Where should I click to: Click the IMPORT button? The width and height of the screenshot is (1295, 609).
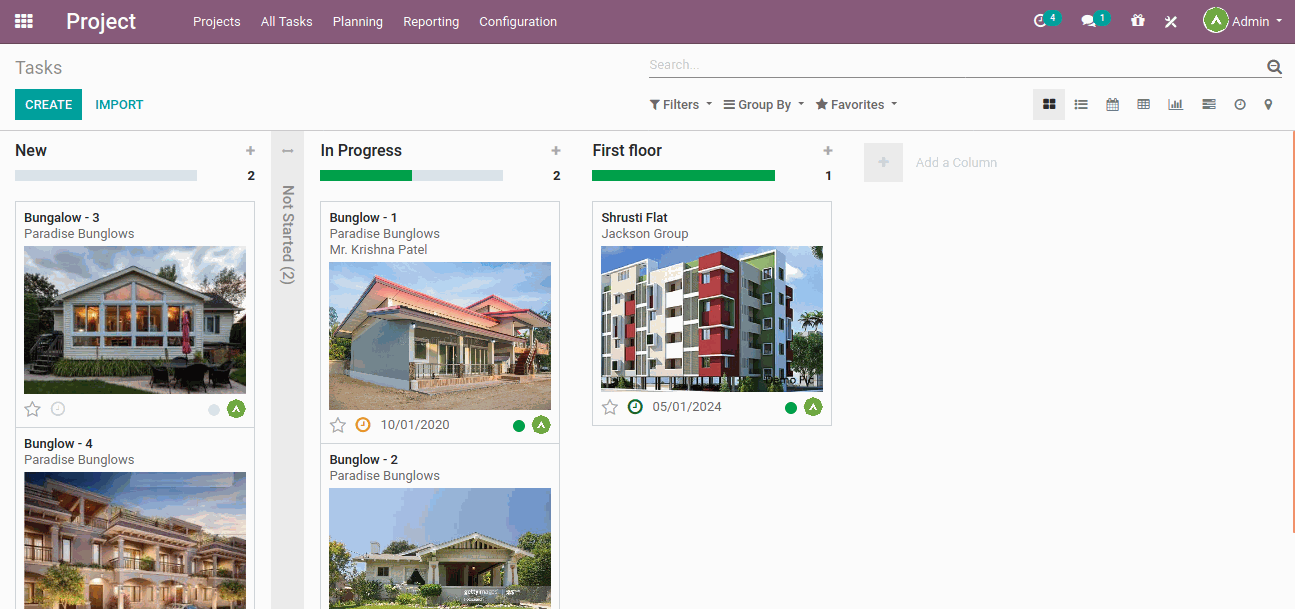[119, 104]
